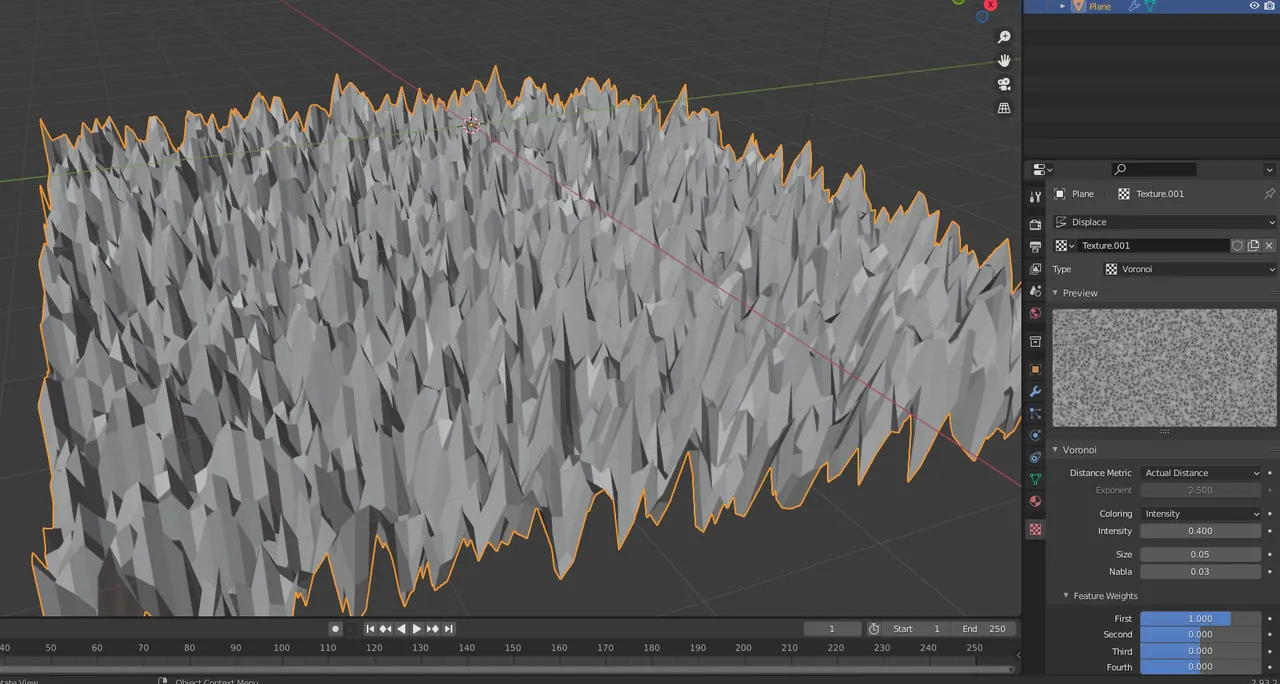This screenshot has width=1280, height=684.
Task: Adjust the First feature weight slider
Action: pyautogui.click(x=1201, y=619)
